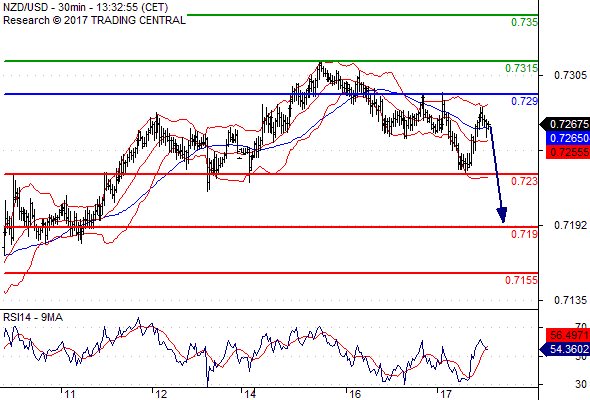Select the red 0.7155 support label

click(521, 280)
